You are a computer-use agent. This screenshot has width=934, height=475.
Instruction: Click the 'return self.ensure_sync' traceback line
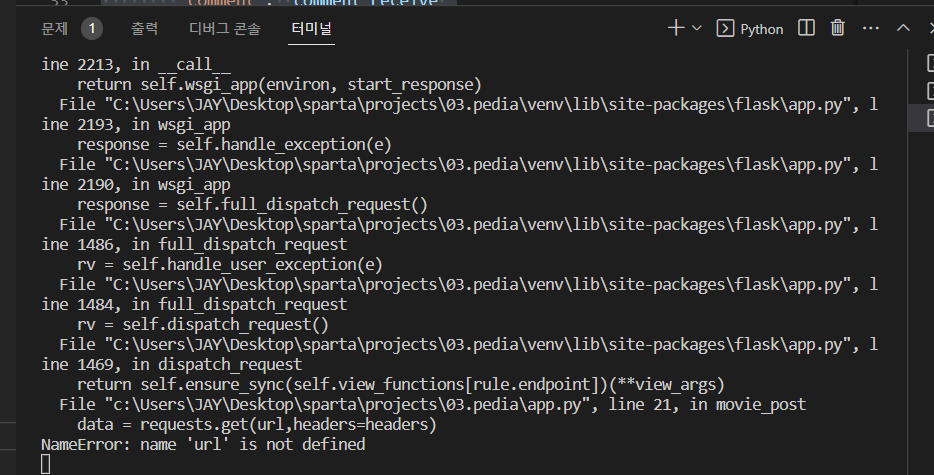coord(401,385)
